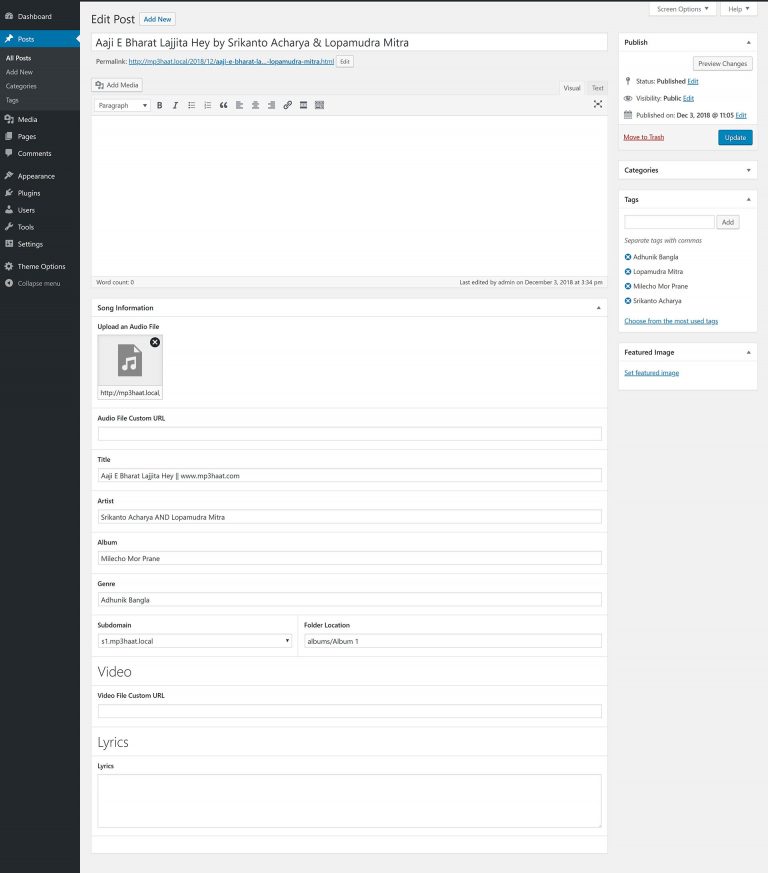This screenshot has width=768, height=873.
Task: Switch to the Text editor tab
Action: tap(597, 88)
